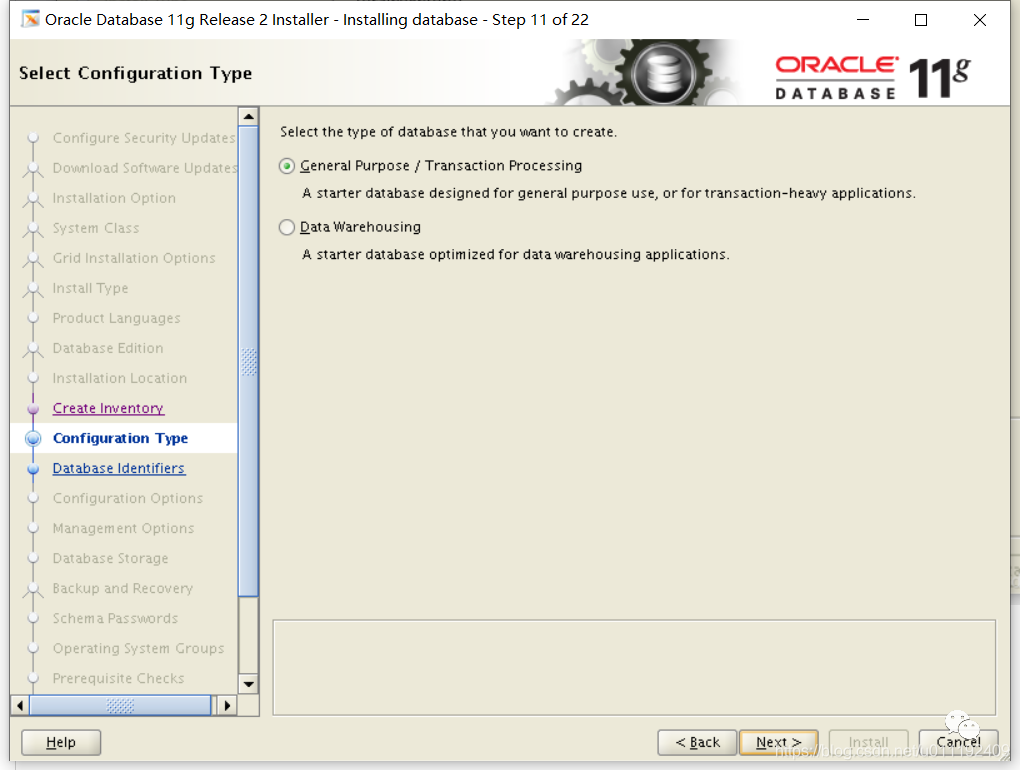1020x770 pixels.
Task: Click the horizontal scroll left arrow
Action: point(20,705)
